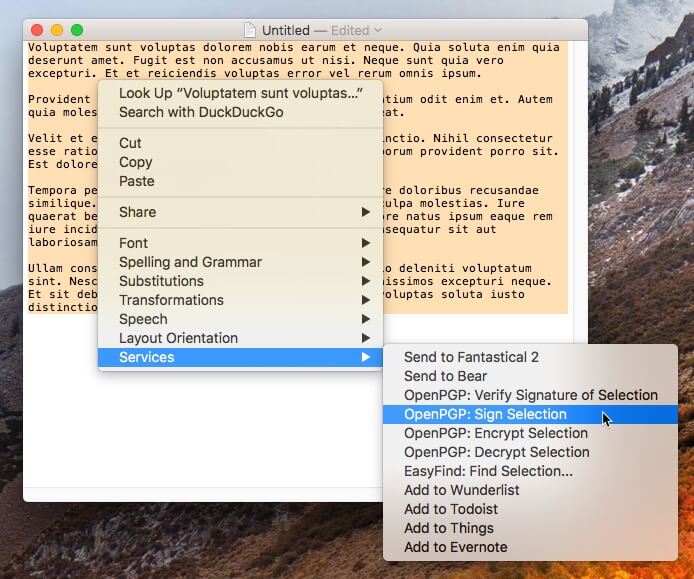Select Add to Wunderlist

(530, 490)
